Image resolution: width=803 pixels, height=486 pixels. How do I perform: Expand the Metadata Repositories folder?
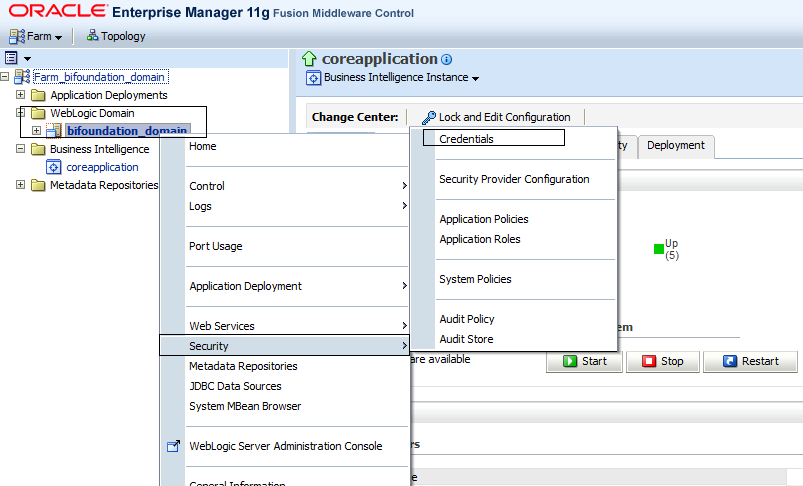[20, 184]
